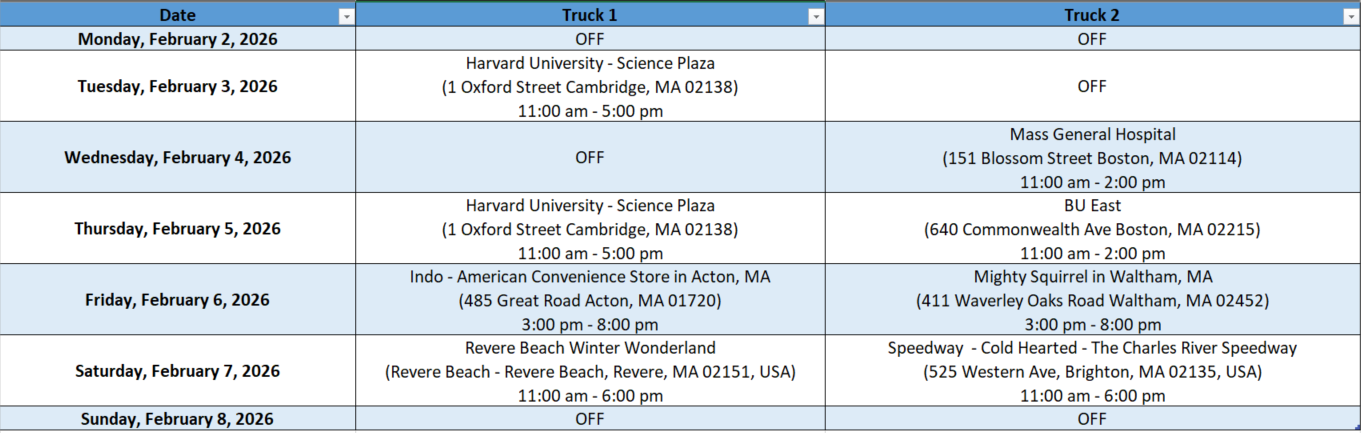Click Truck 1's OFF cell for Wednesday
Viewport: 1361px width, 433px height.
pyautogui.click(x=590, y=157)
